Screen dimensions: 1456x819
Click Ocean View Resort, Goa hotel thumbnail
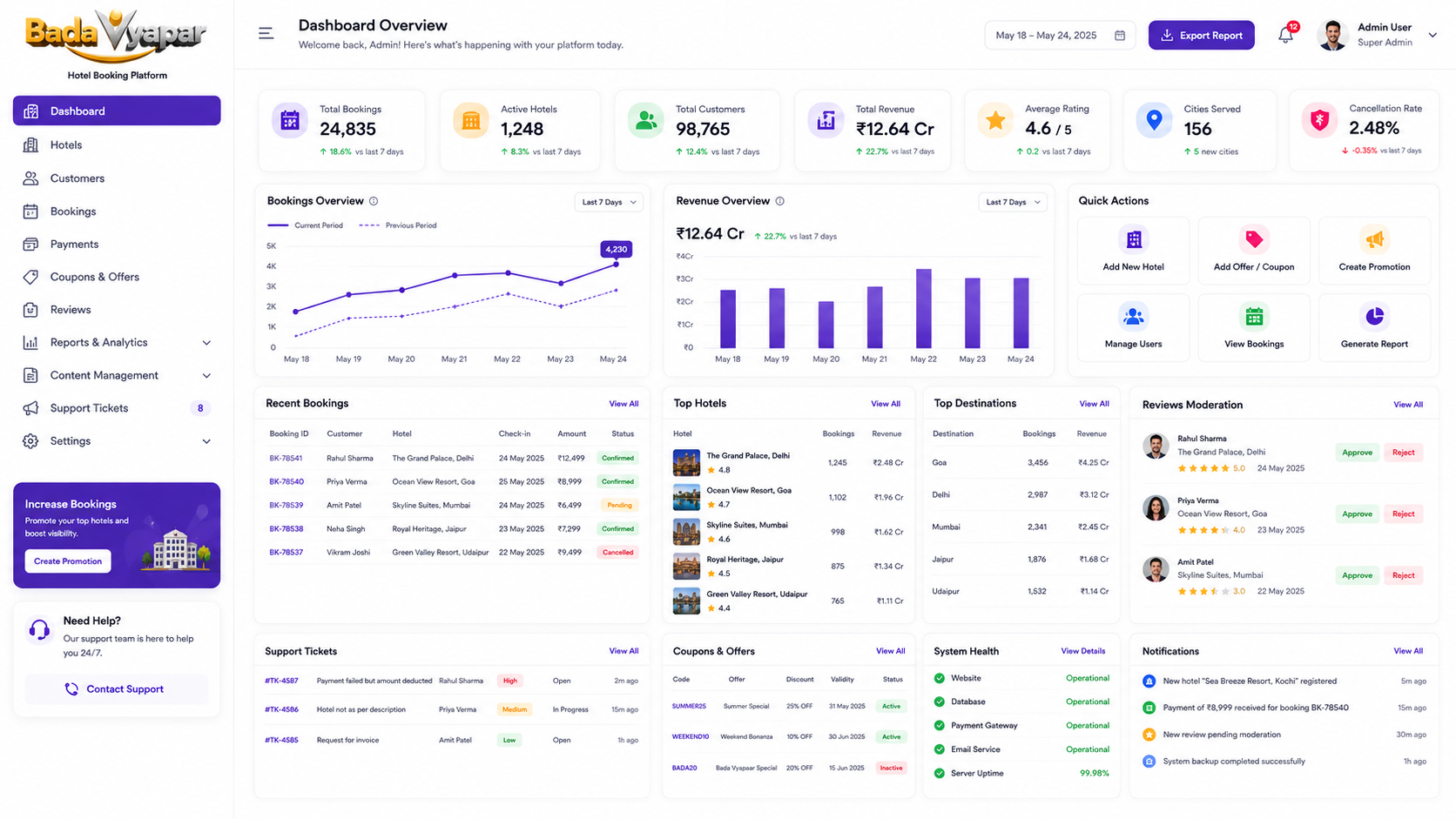pos(686,497)
